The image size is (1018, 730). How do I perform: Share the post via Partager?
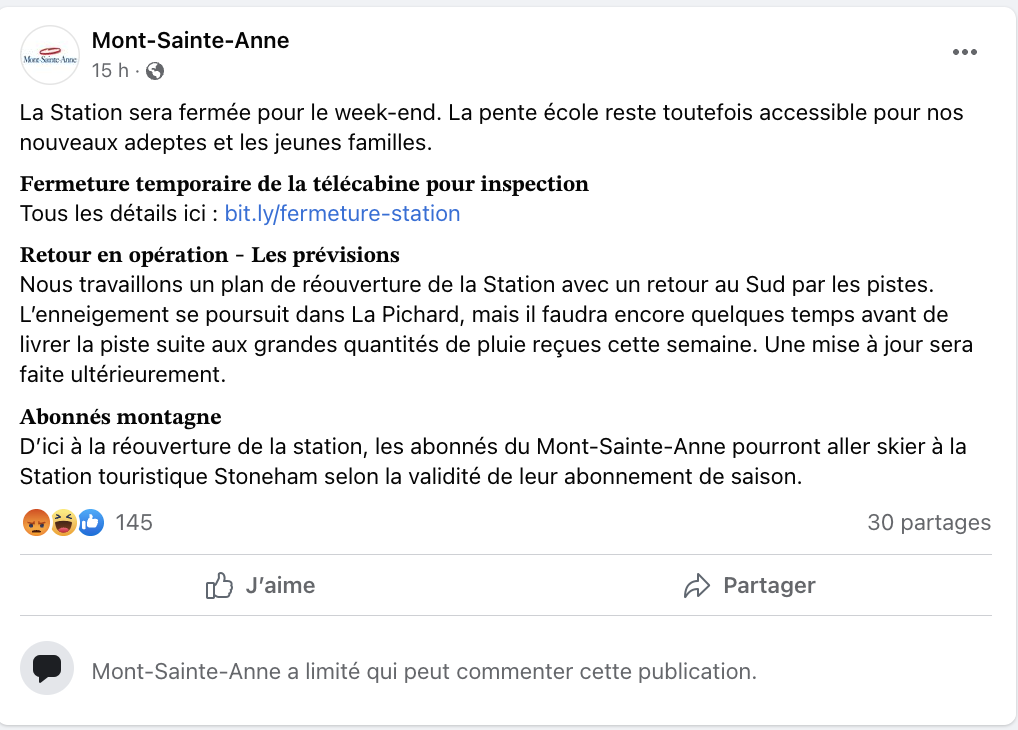coord(749,585)
